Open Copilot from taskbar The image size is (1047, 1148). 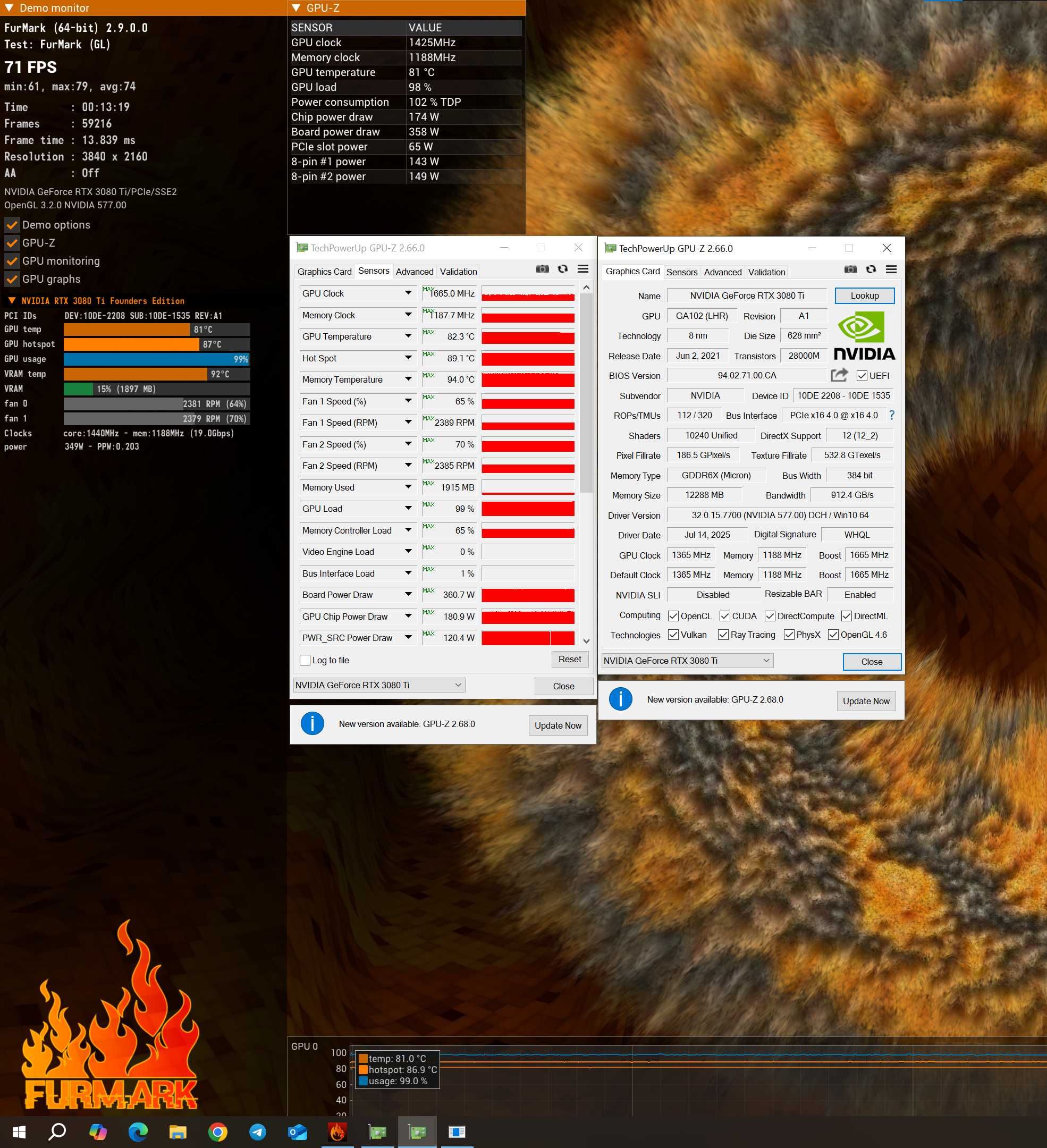[x=98, y=1132]
